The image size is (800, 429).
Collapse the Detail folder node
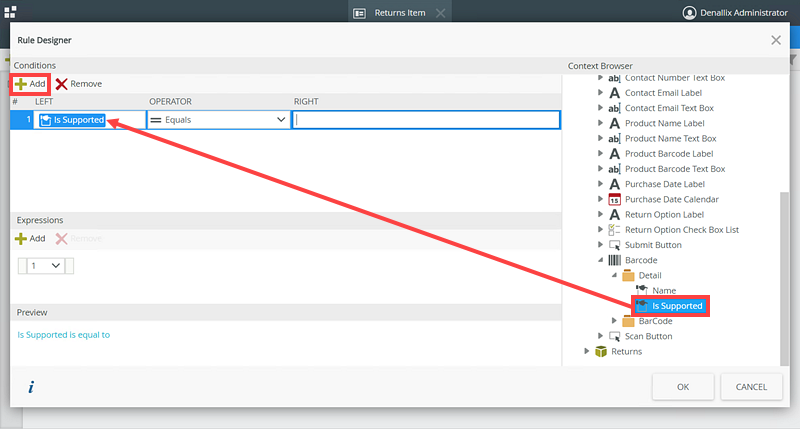614,275
